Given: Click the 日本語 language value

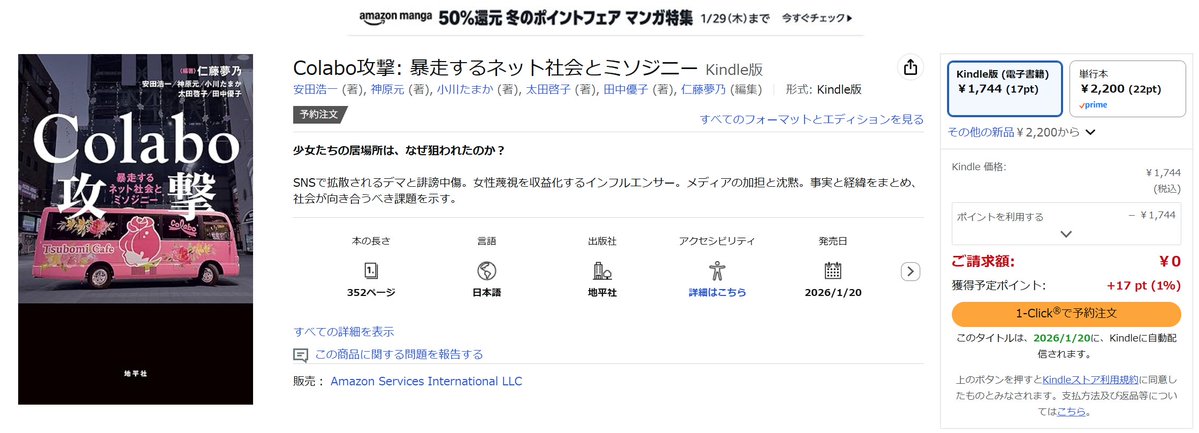Looking at the screenshot, I should 486,292.
